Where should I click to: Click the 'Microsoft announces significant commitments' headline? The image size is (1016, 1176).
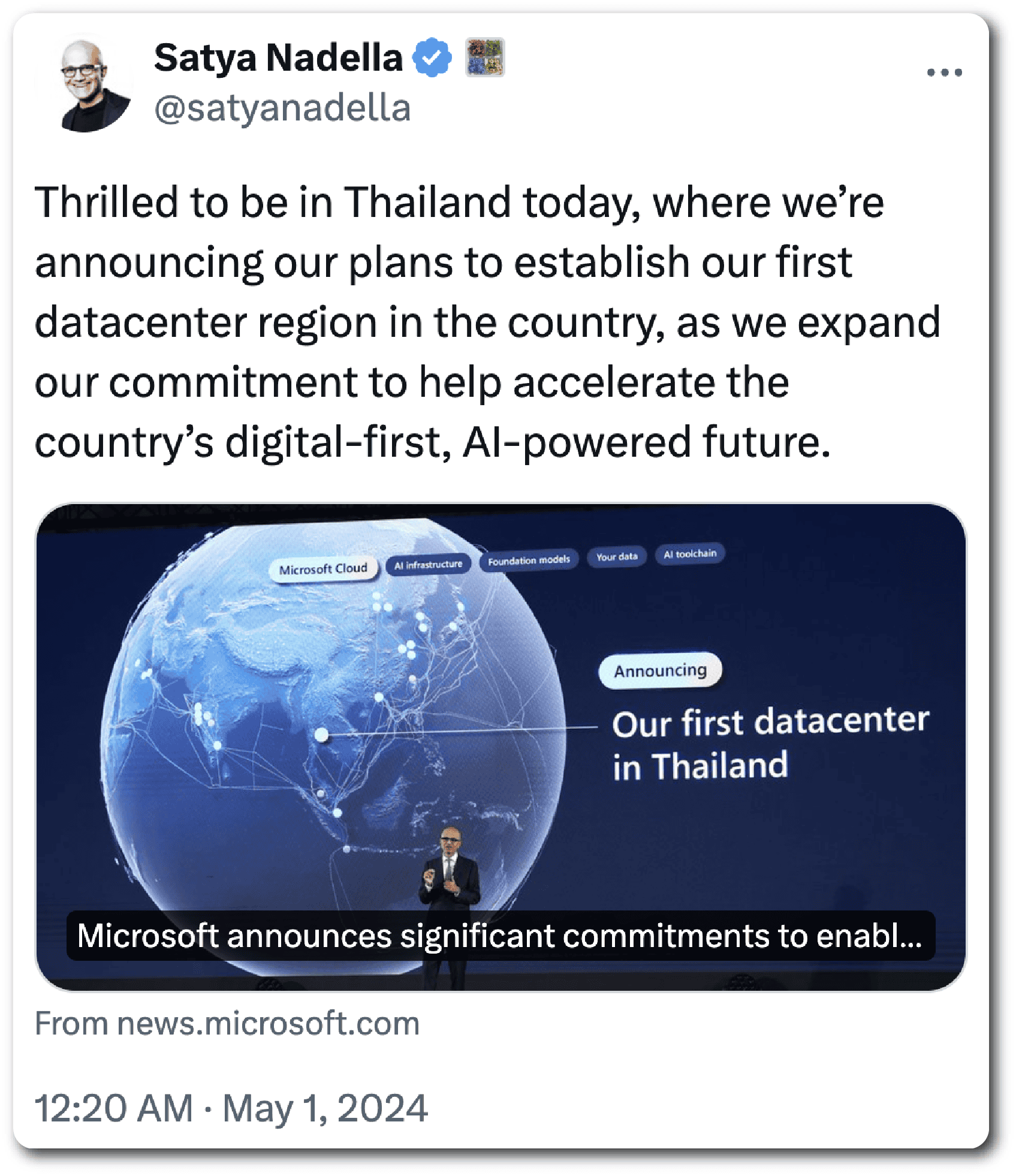click(x=500, y=936)
